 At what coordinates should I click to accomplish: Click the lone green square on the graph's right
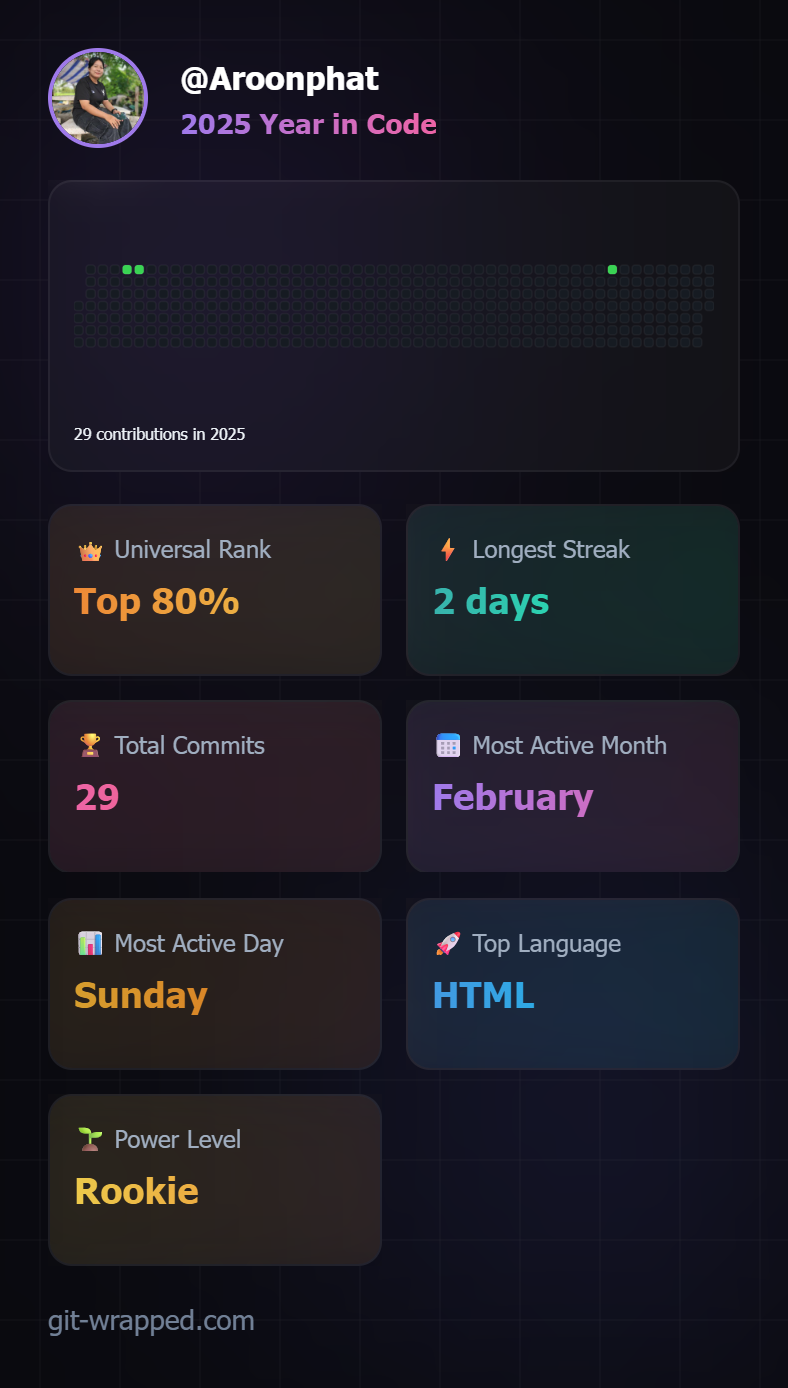click(612, 270)
